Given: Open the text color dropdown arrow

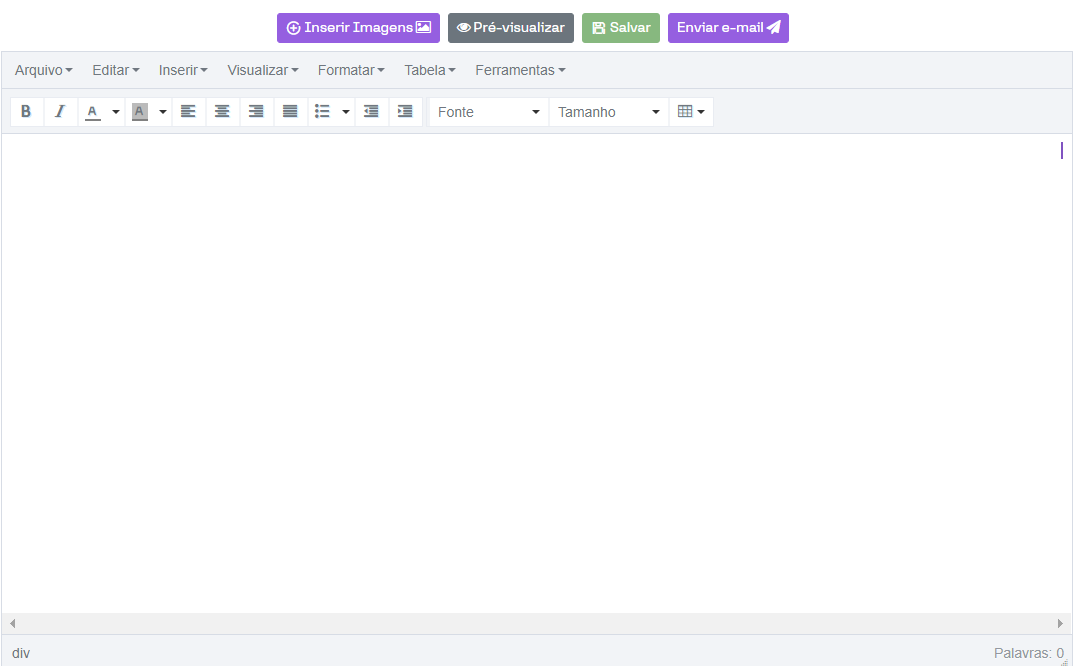Looking at the screenshot, I should (x=116, y=112).
